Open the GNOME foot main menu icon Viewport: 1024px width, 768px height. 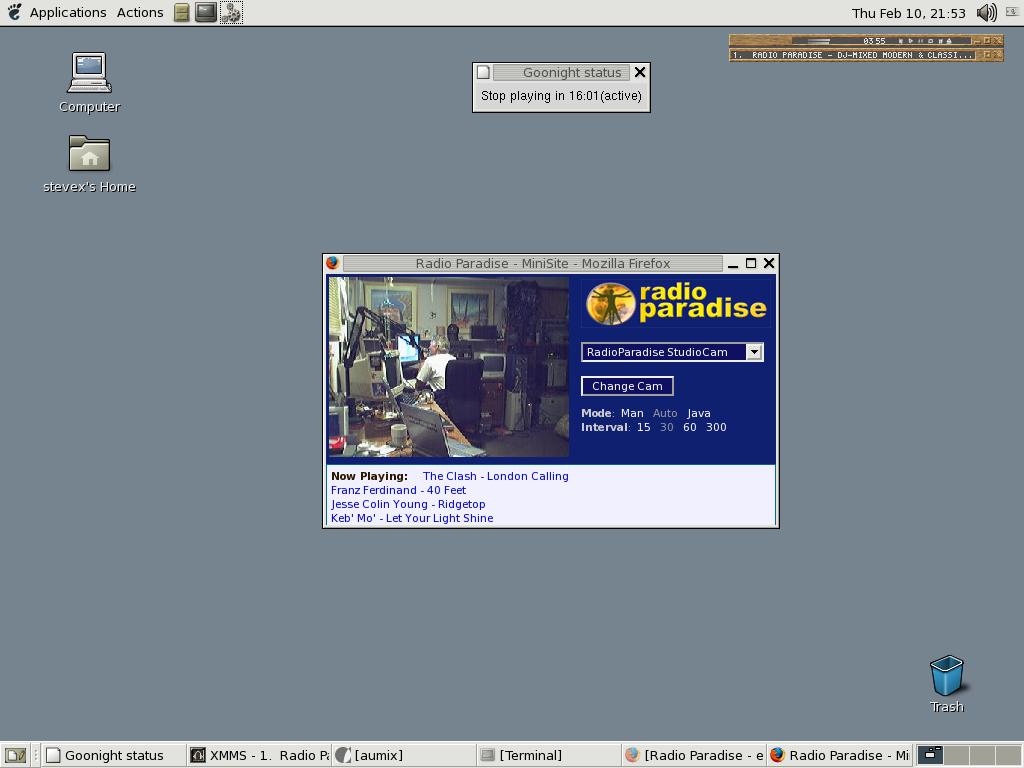click(x=14, y=12)
